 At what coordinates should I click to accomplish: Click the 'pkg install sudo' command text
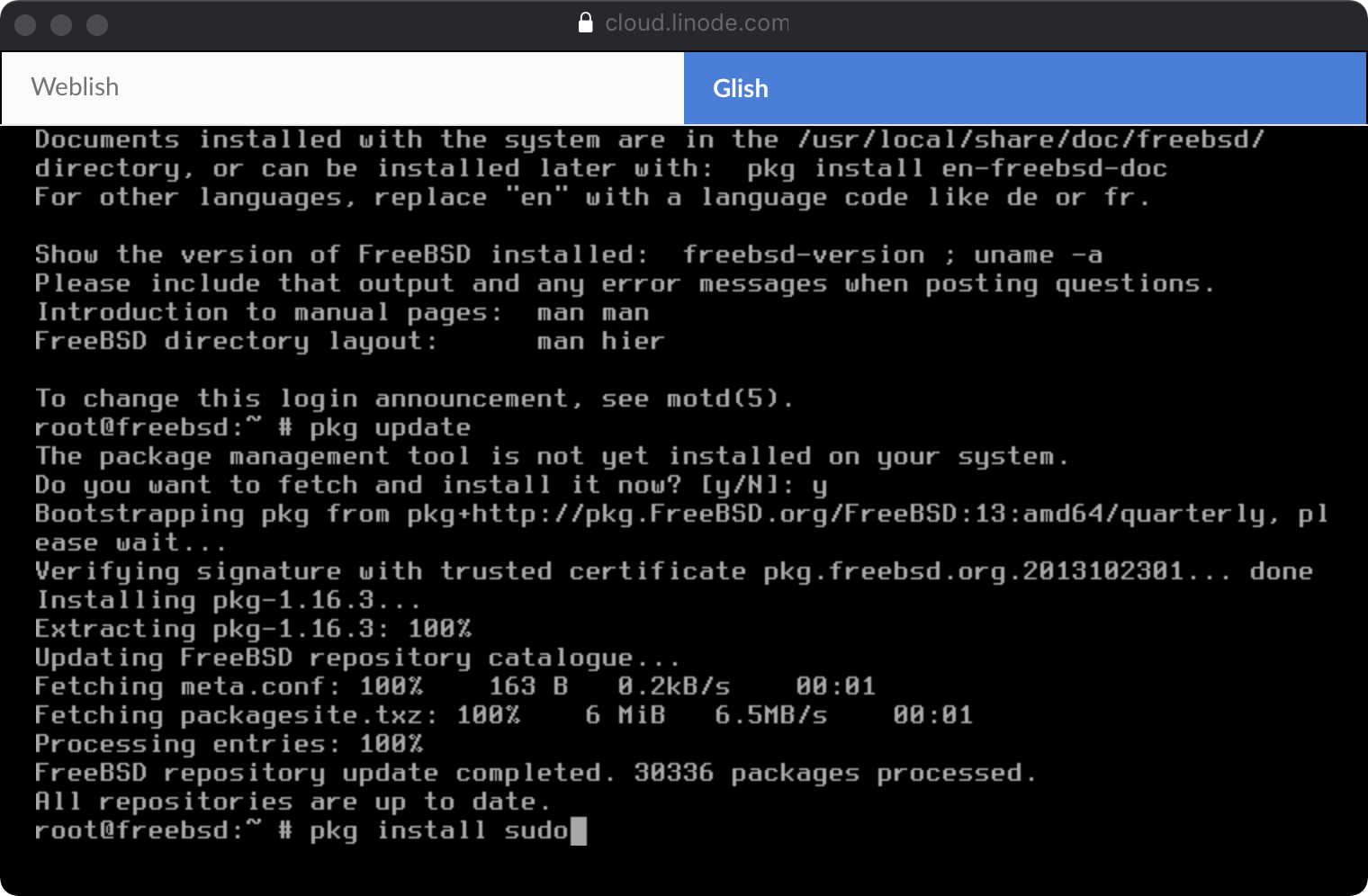(x=438, y=830)
